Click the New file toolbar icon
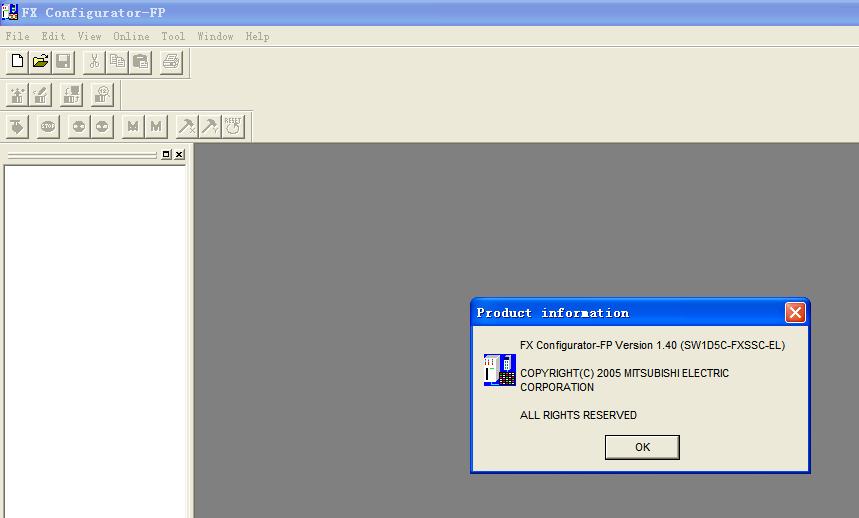The width and height of the screenshot is (859, 518). click(x=17, y=62)
